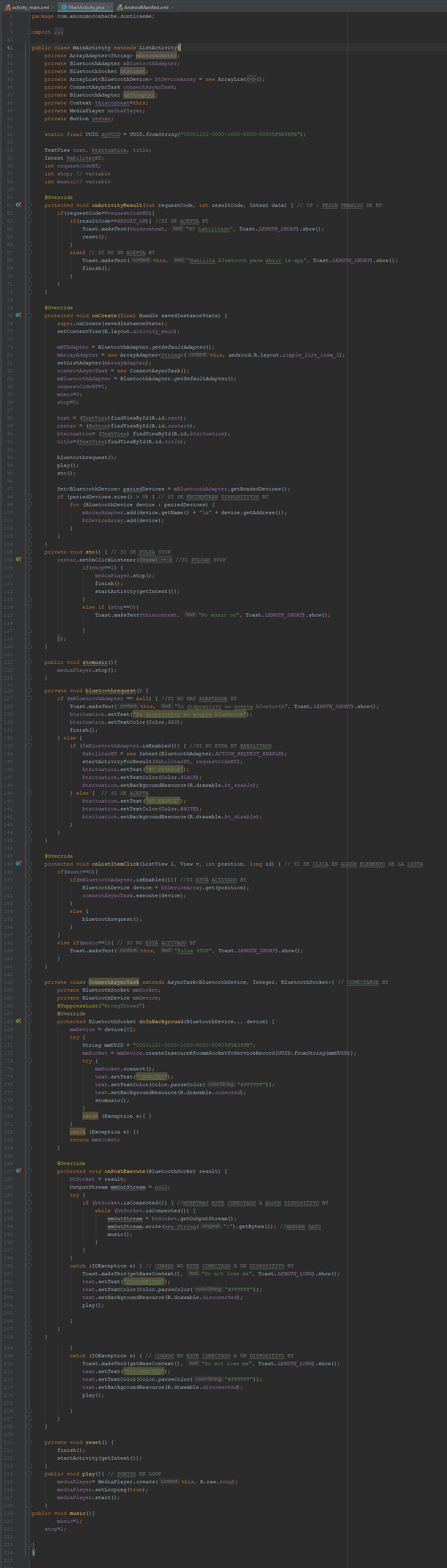Select the MainActivity.java editor tab
447x1568 pixels.
coord(86,7)
